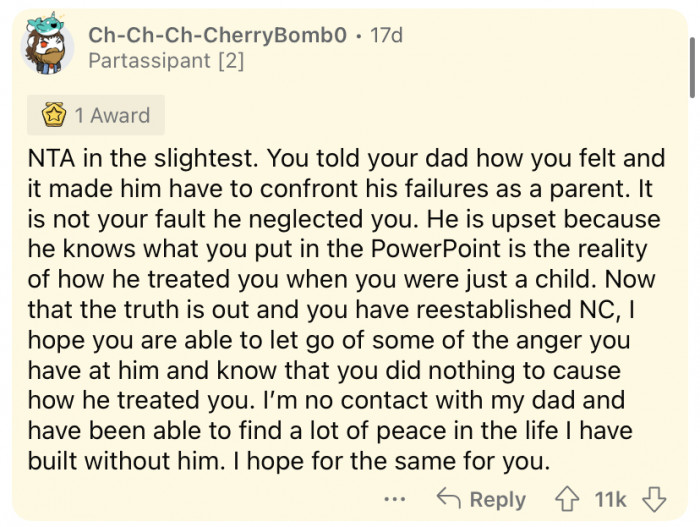
Task: Click the Partassipant [2] flair
Action: click(x=166, y=61)
